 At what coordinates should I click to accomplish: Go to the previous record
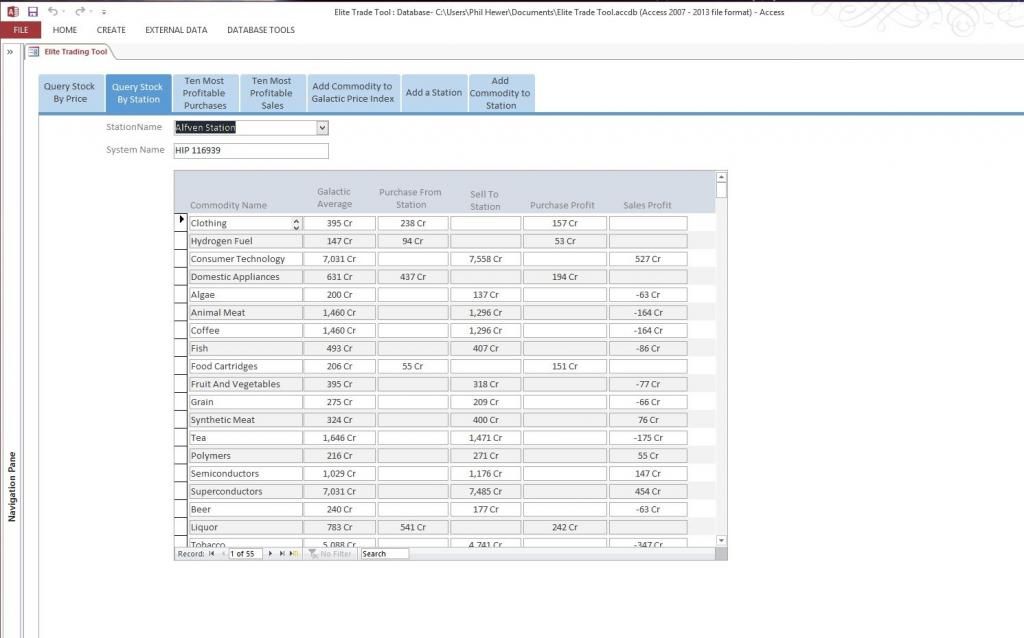(x=223, y=554)
